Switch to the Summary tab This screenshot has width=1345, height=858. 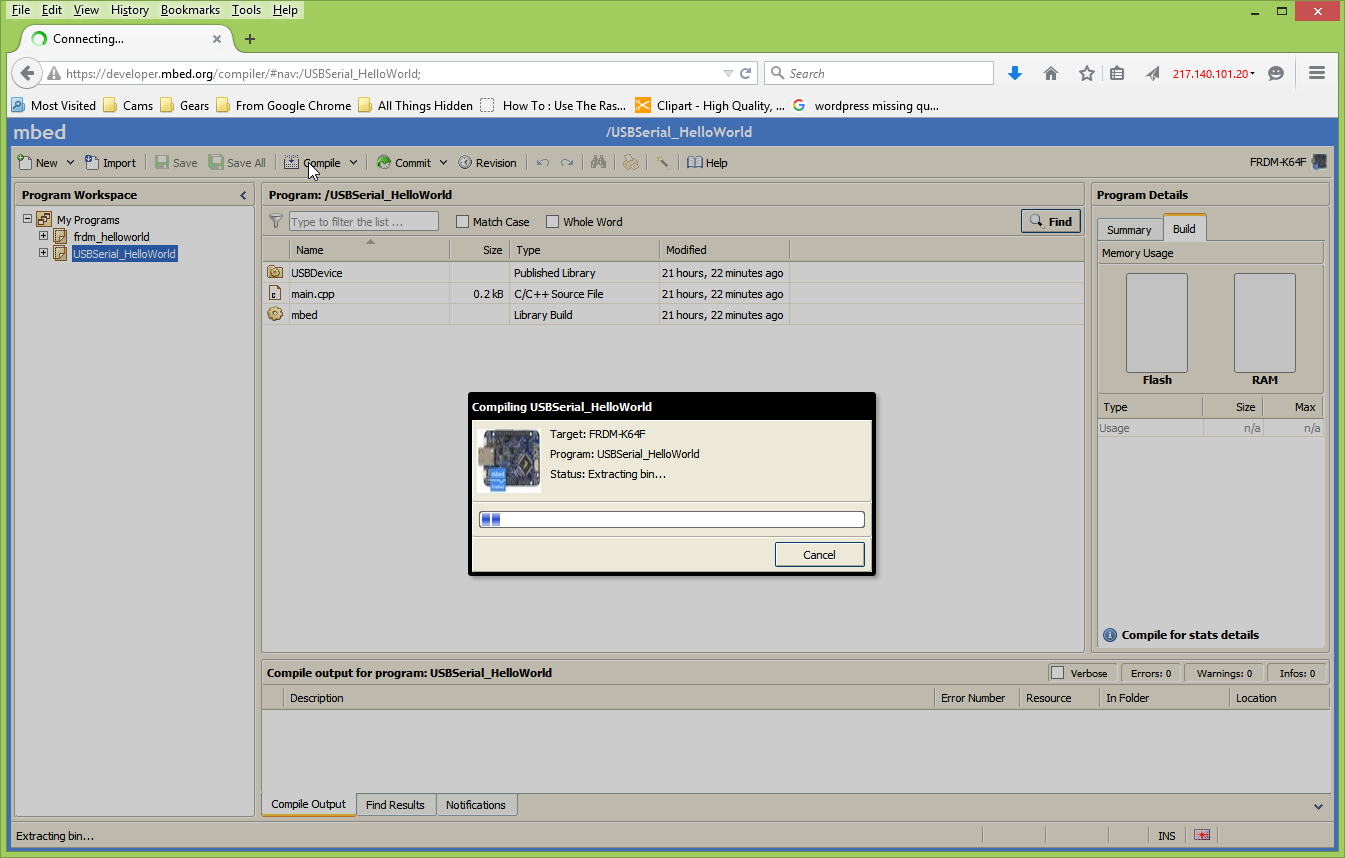[x=1129, y=229]
